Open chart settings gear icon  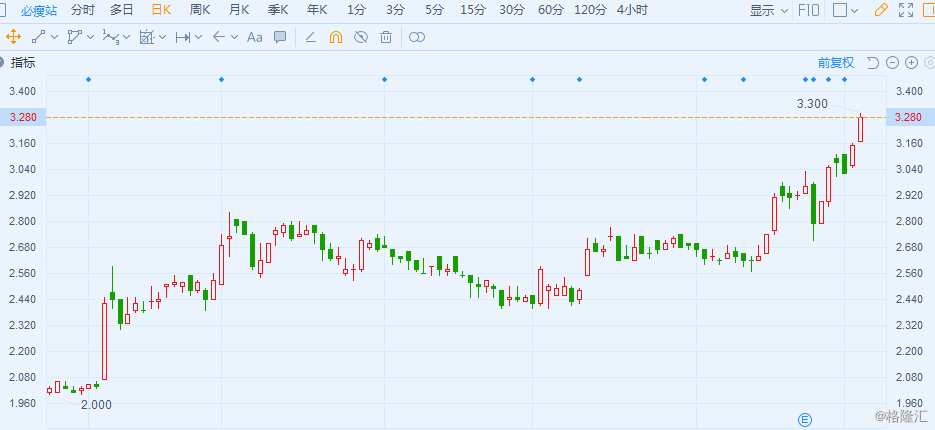[x=929, y=63]
